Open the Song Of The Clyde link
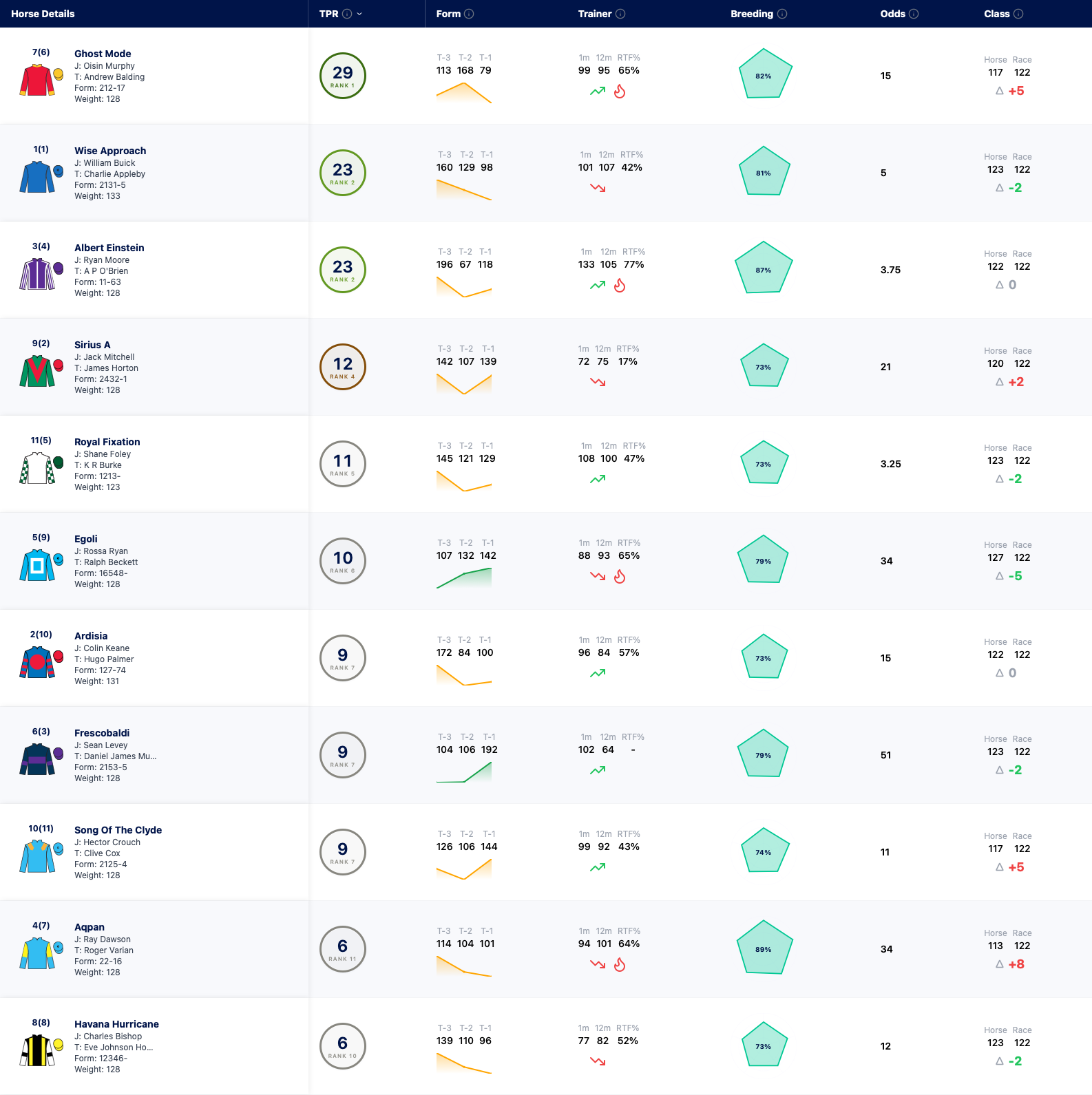Image resolution: width=1092 pixels, height=1095 pixels. 118,830
